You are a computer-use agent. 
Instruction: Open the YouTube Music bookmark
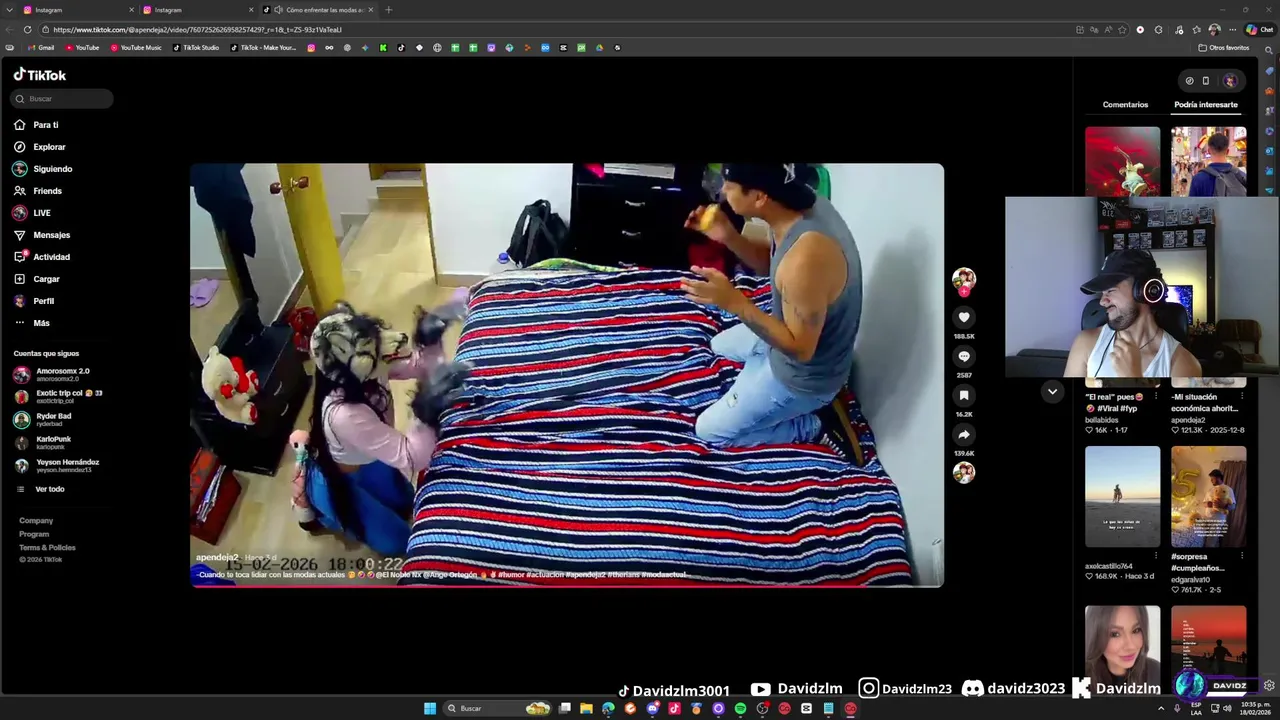tap(136, 48)
